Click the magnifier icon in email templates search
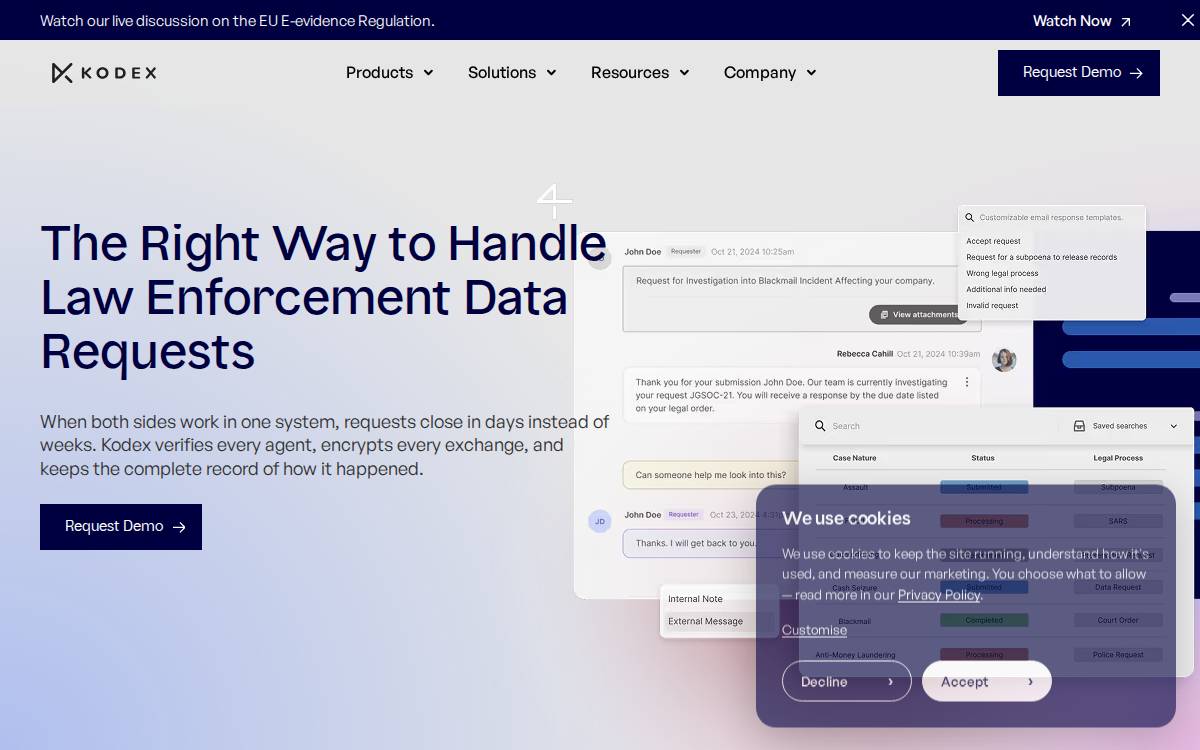This screenshot has height=750, width=1200. tap(969, 217)
